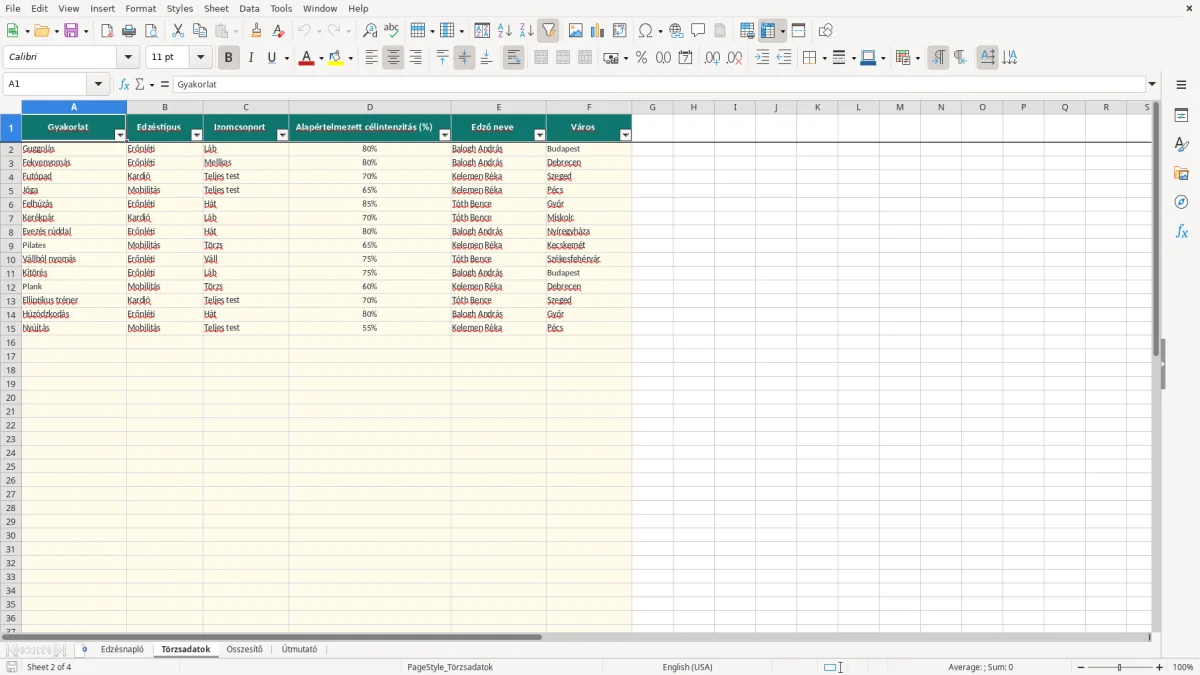Add a decimal place
The width and height of the screenshot is (1200, 675).
[712, 58]
